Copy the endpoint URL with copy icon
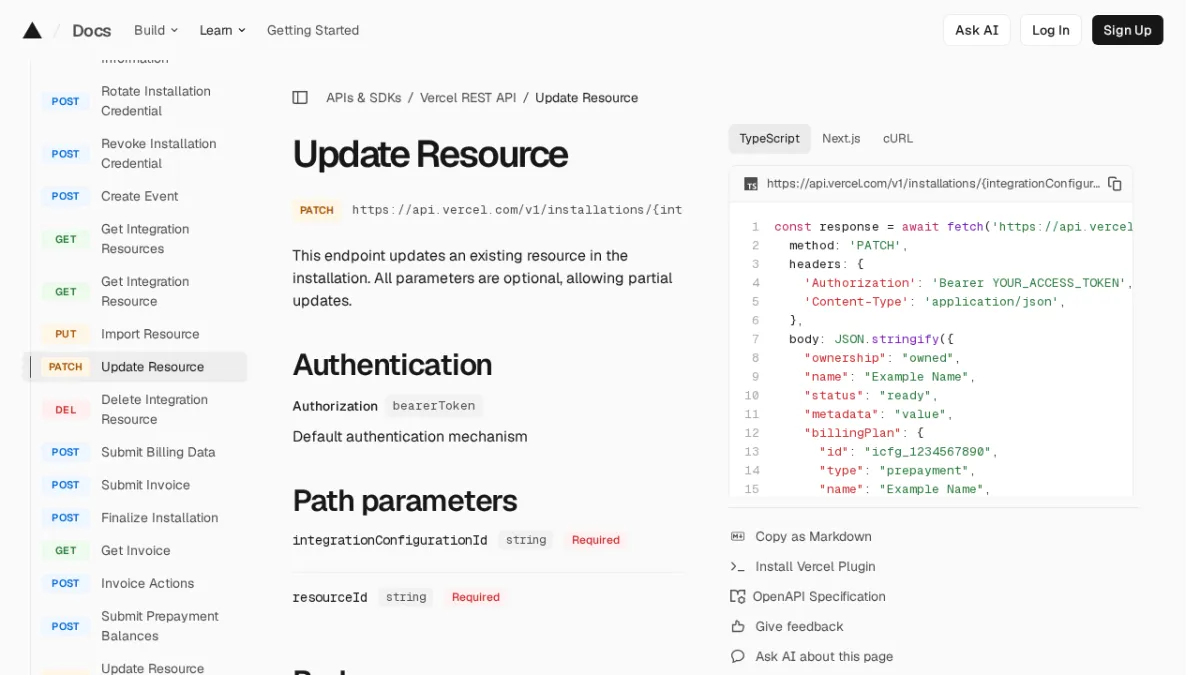The image size is (1200, 675). point(1114,184)
